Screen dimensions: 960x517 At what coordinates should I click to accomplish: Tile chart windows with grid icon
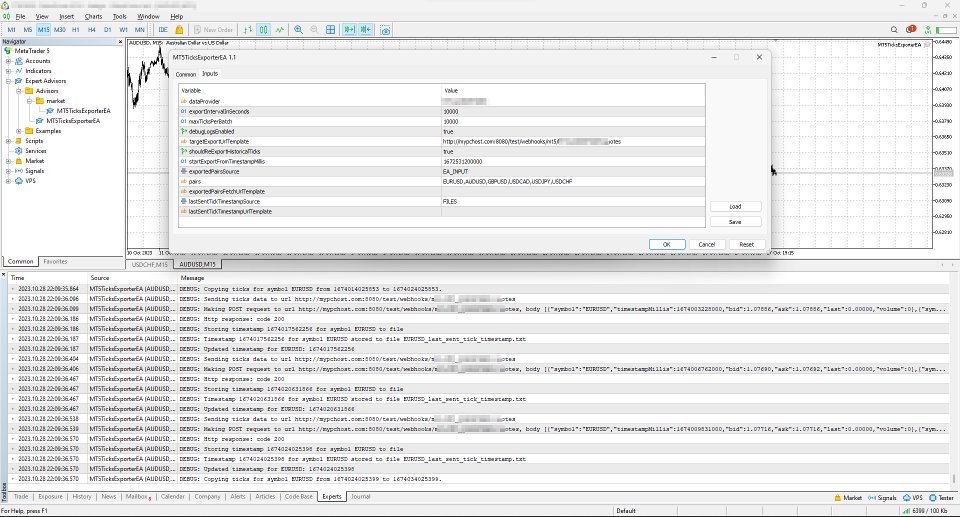coord(331,29)
